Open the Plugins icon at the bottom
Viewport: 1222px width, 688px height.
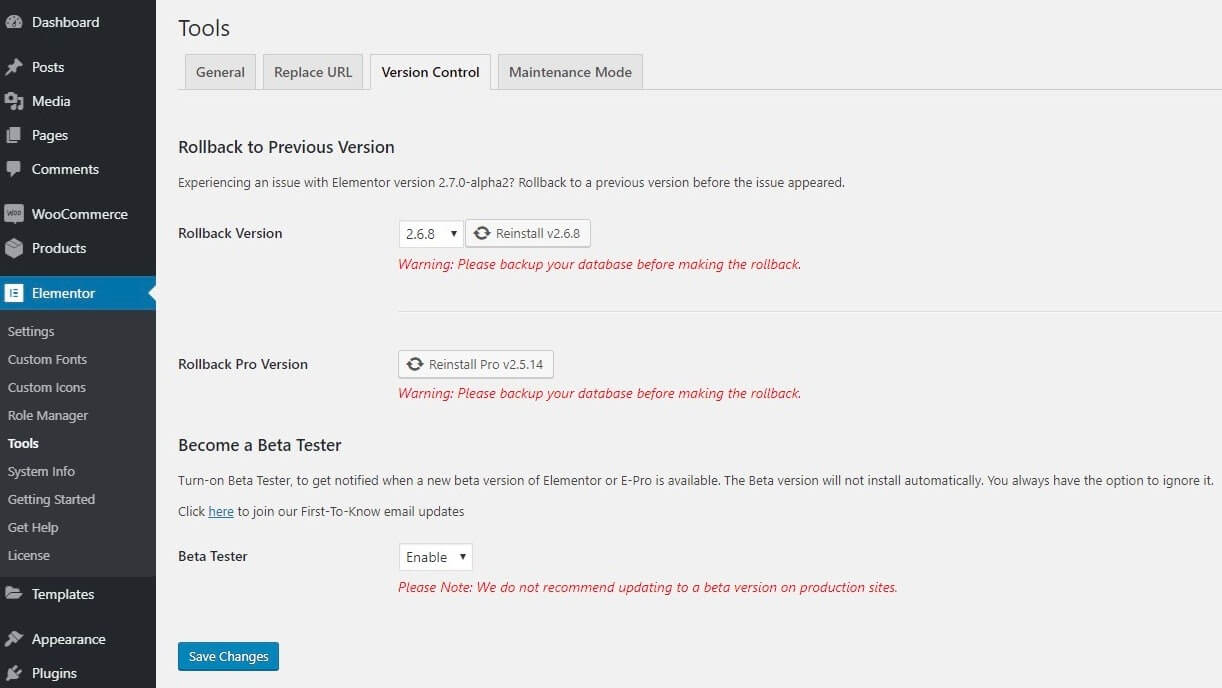point(16,672)
